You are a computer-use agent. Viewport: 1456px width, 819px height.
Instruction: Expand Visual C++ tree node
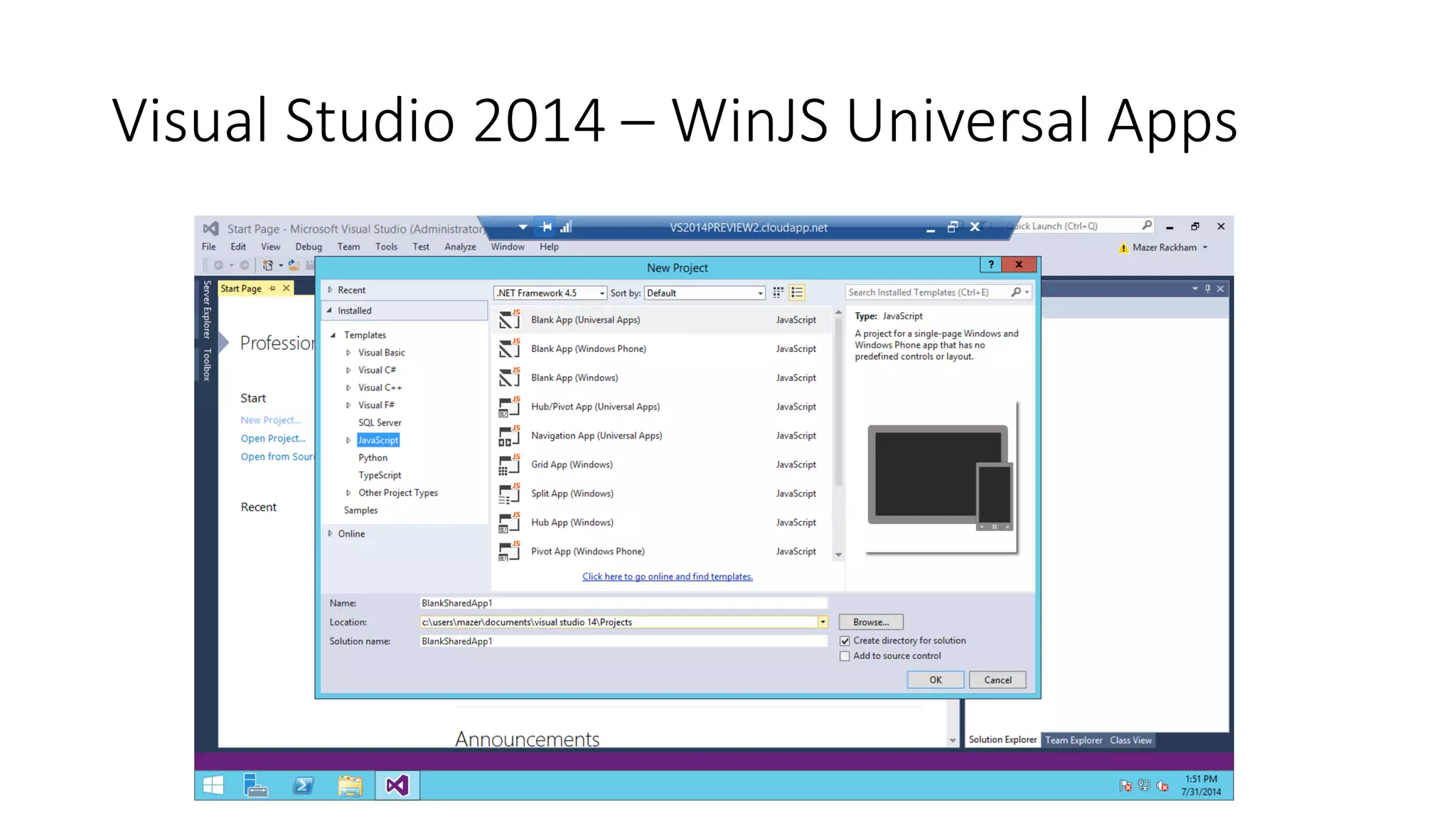[348, 387]
